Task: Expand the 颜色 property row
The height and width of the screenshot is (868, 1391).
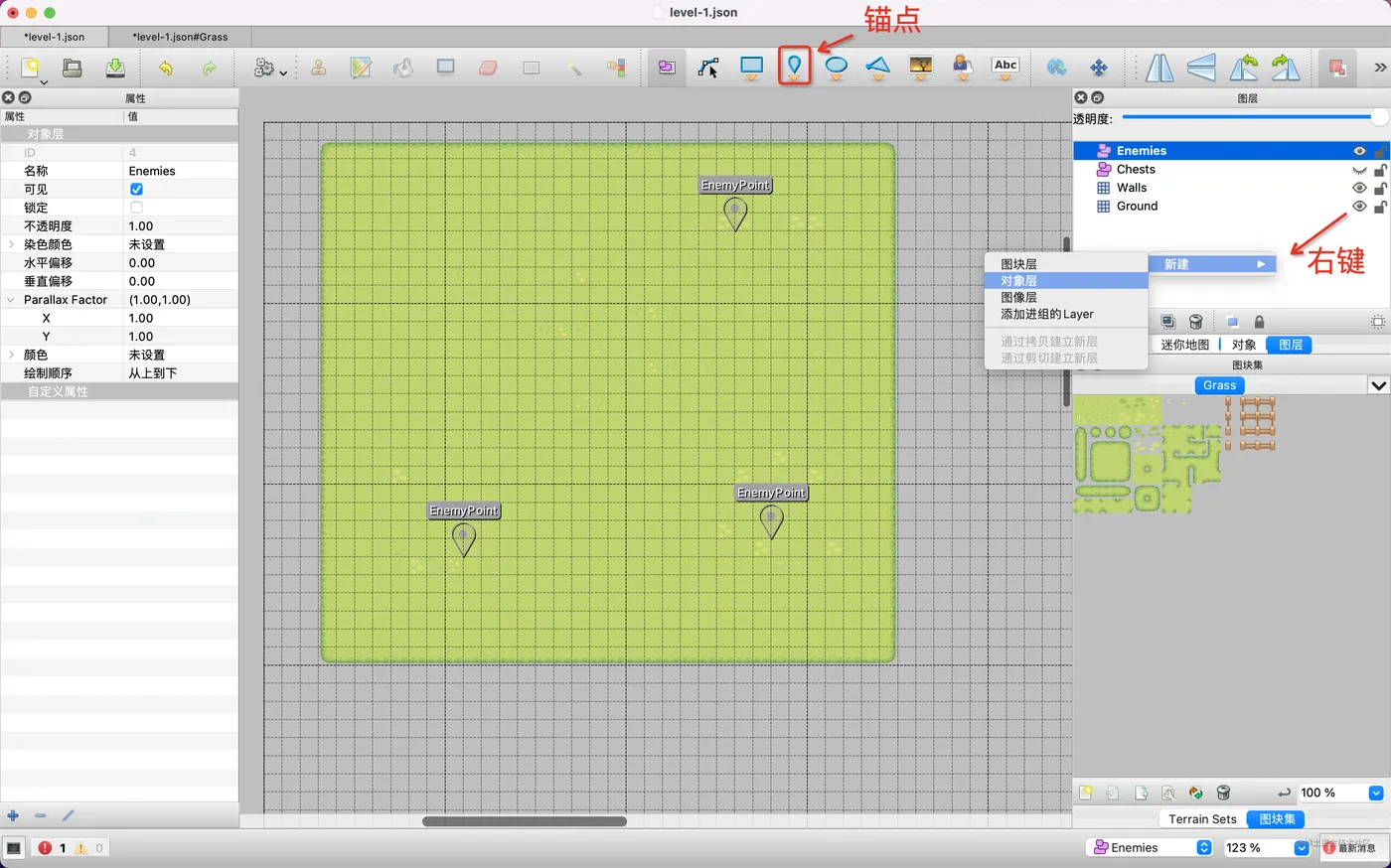Action: click(x=11, y=355)
